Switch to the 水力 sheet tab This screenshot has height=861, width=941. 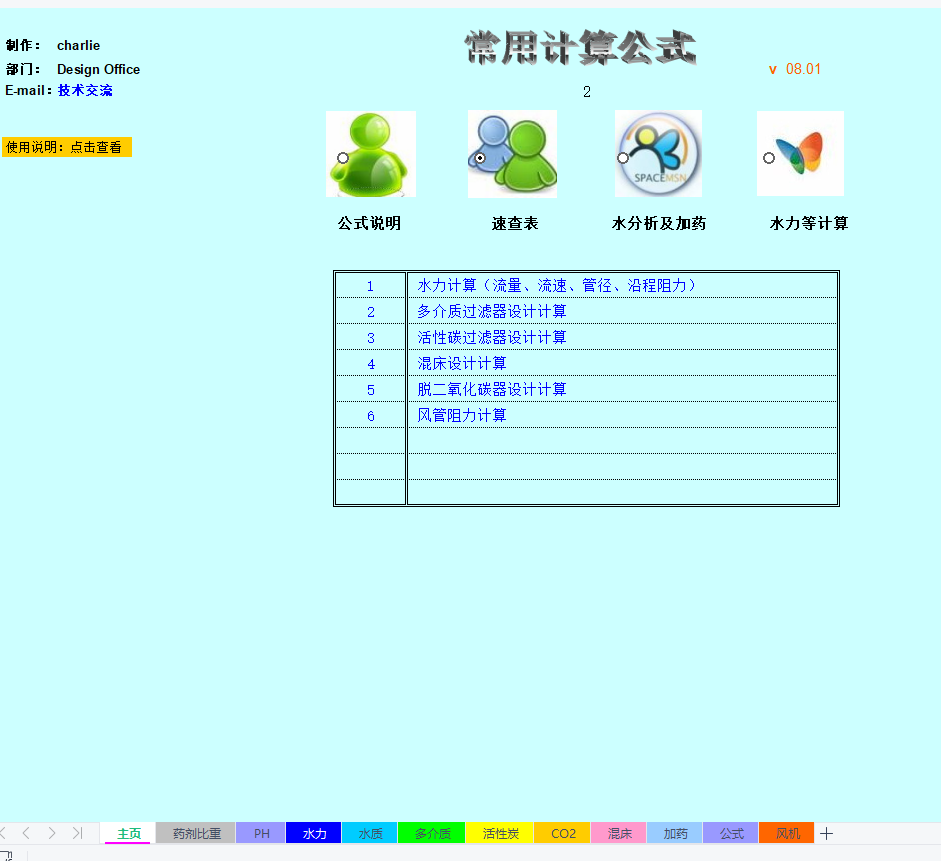point(314,833)
